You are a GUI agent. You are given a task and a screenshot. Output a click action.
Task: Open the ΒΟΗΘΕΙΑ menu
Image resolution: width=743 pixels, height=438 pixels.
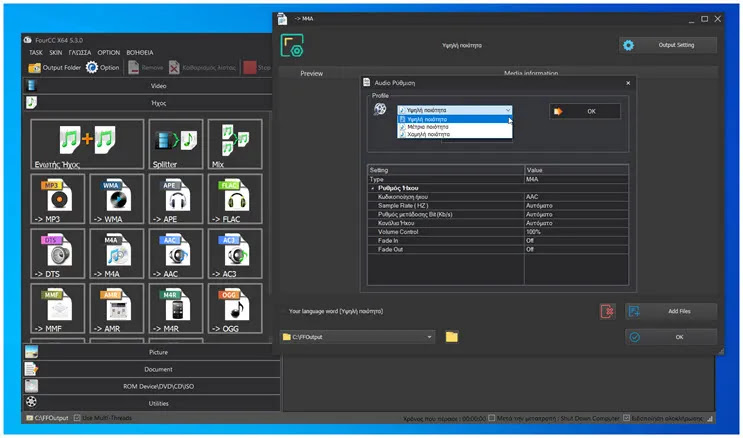140,53
